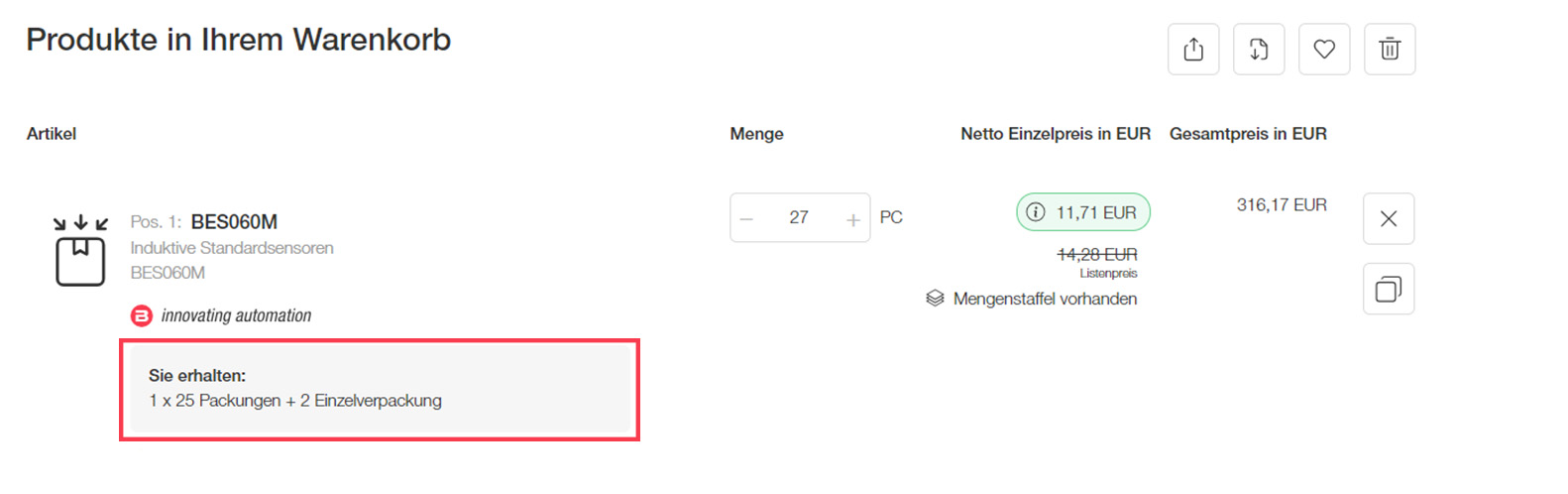The image size is (1568, 494).
Task: Empty the cart using the trash icon
Action: coord(1390,50)
